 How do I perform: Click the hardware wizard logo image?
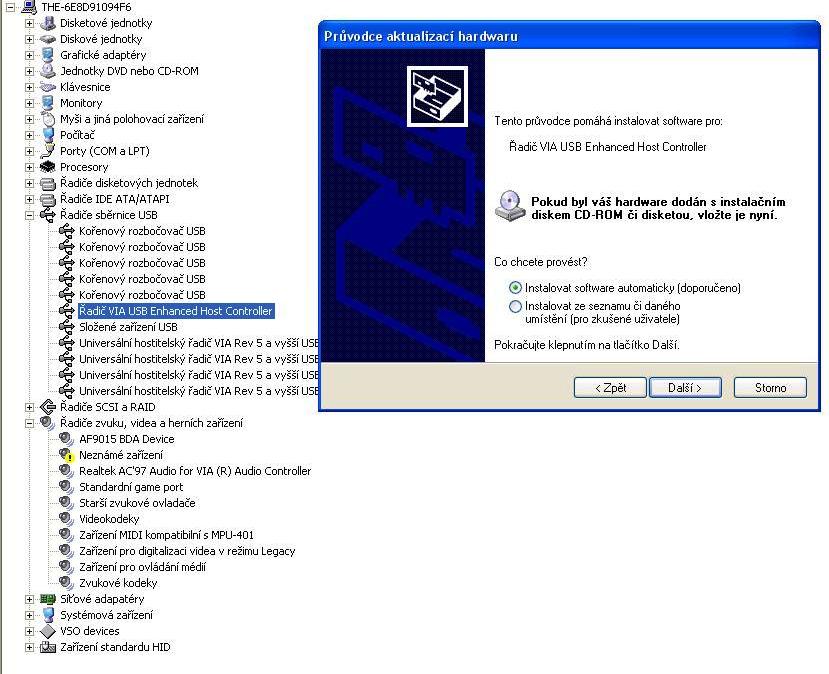pyautogui.click(x=437, y=96)
